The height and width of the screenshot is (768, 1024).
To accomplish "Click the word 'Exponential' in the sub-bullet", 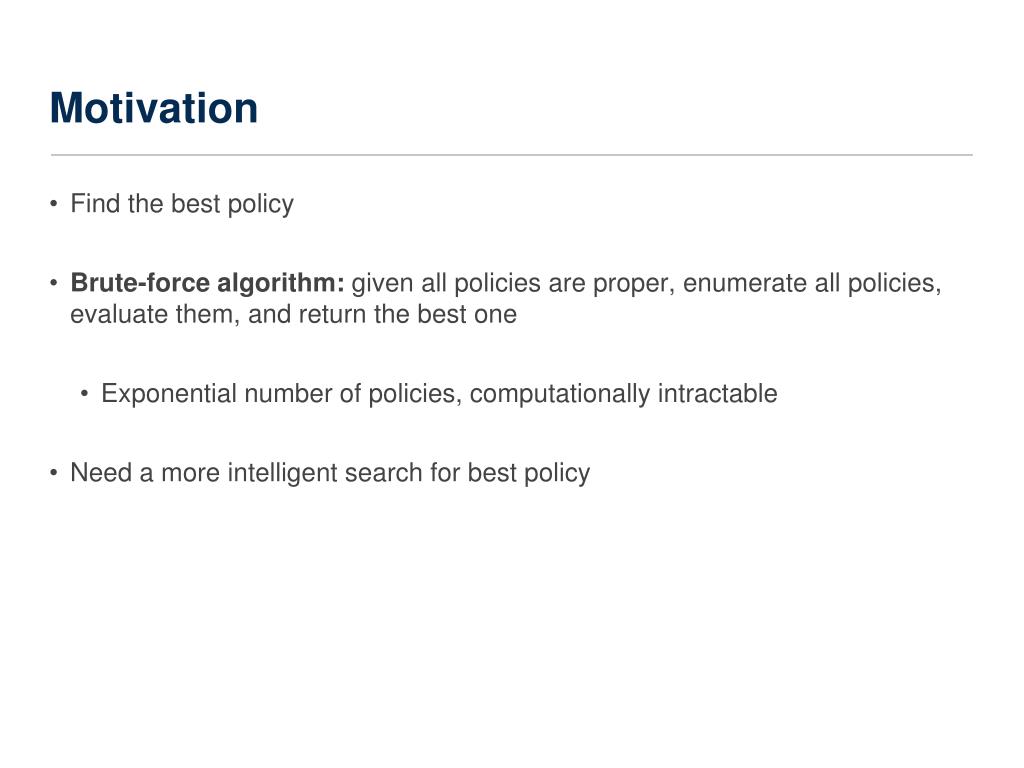I will pos(169,394).
